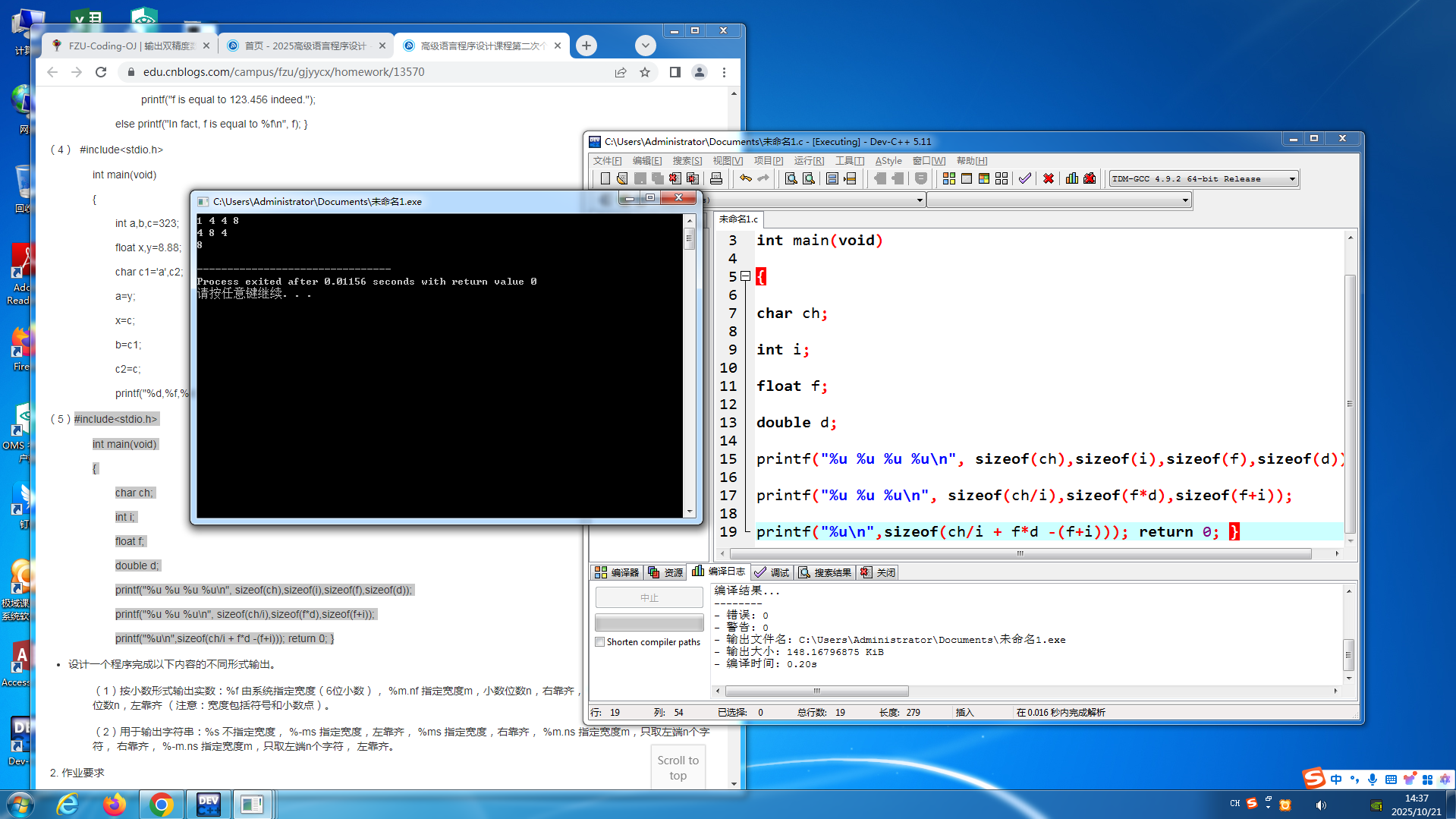The width and height of the screenshot is (1456, 819).
Task: Open Chrome side panel icon
Action: pyautogui.click(x=675, y=72)
